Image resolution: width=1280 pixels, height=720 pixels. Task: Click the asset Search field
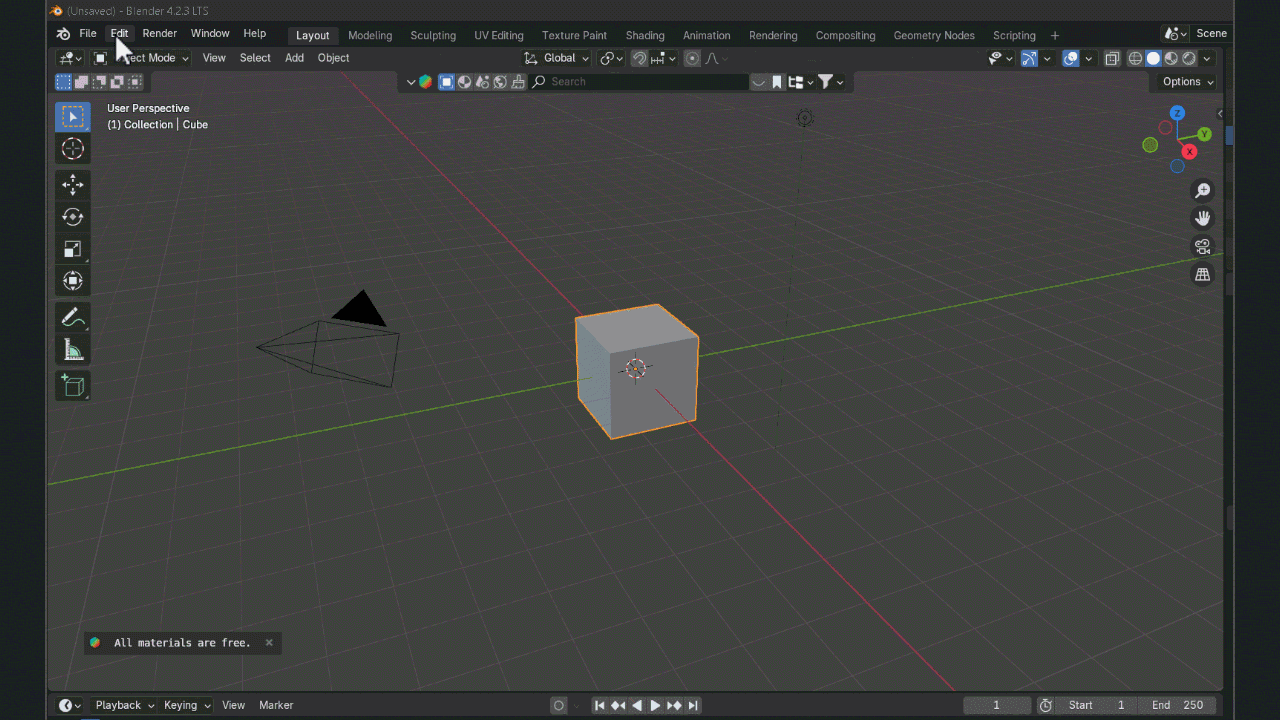pos(639,82)
